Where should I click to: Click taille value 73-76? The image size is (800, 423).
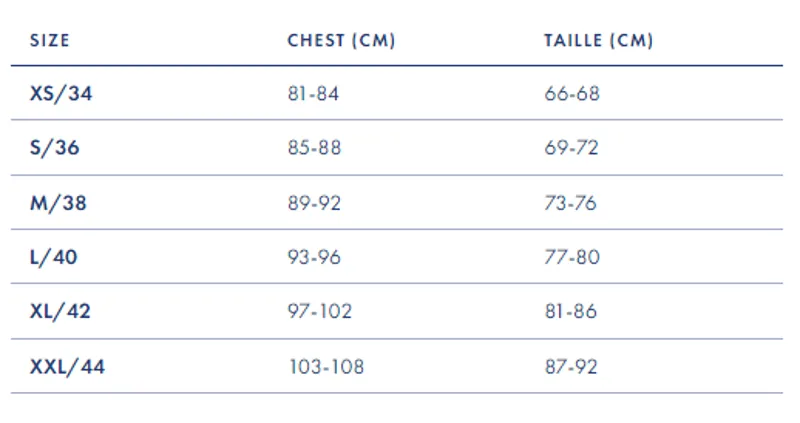click(x=570, y=203)
